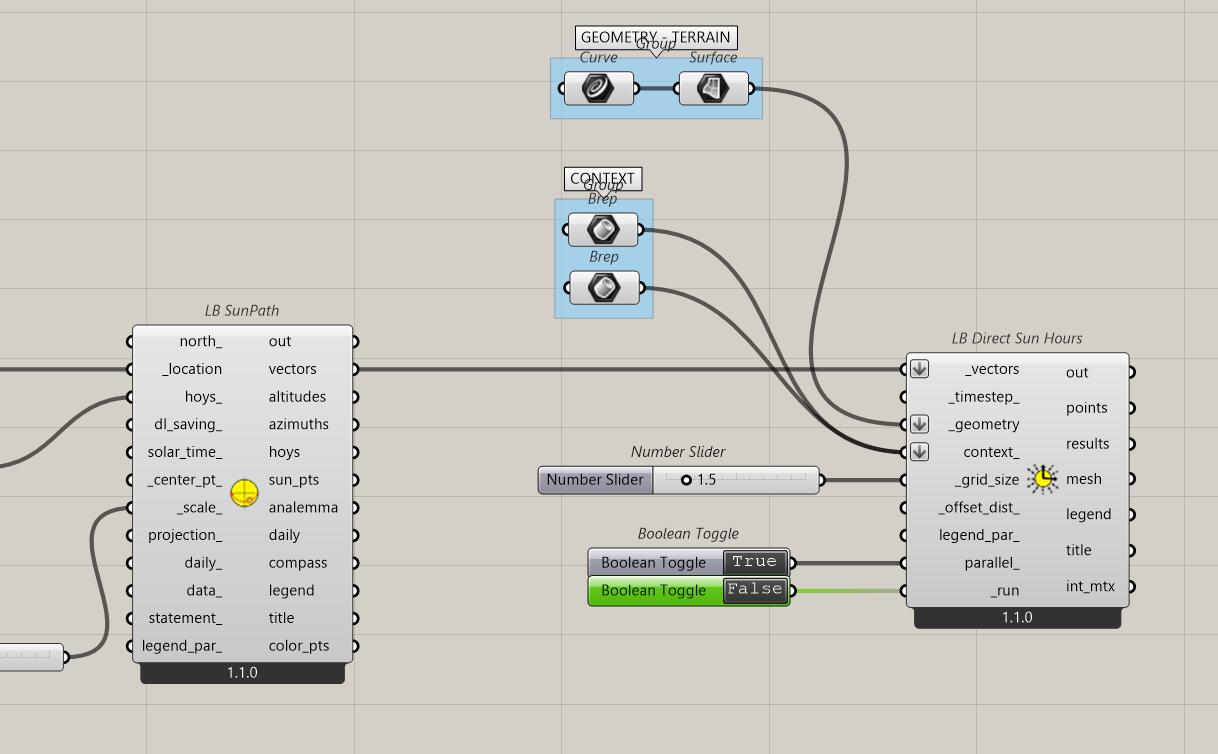Image resolution: width=1218 pixels, height=754 pixels.
Task: Click the Number Slider label
Action: (x=595, y=480)
